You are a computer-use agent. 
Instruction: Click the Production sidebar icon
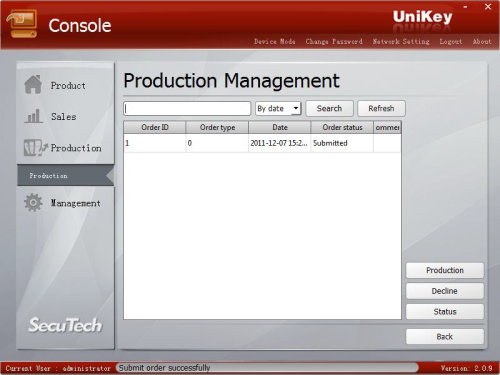35,148
